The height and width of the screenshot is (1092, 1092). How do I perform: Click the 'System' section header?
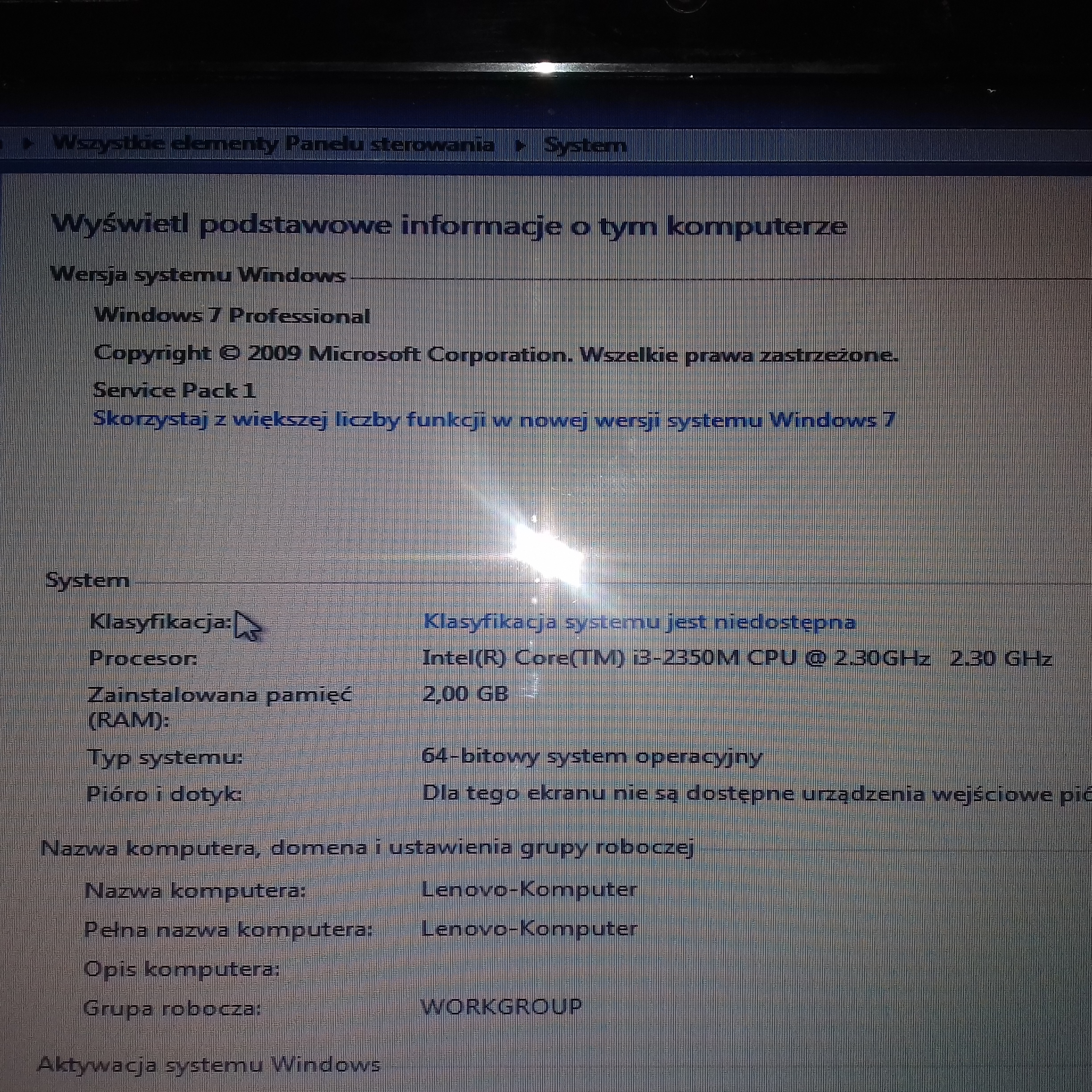[x=87, y=580]
